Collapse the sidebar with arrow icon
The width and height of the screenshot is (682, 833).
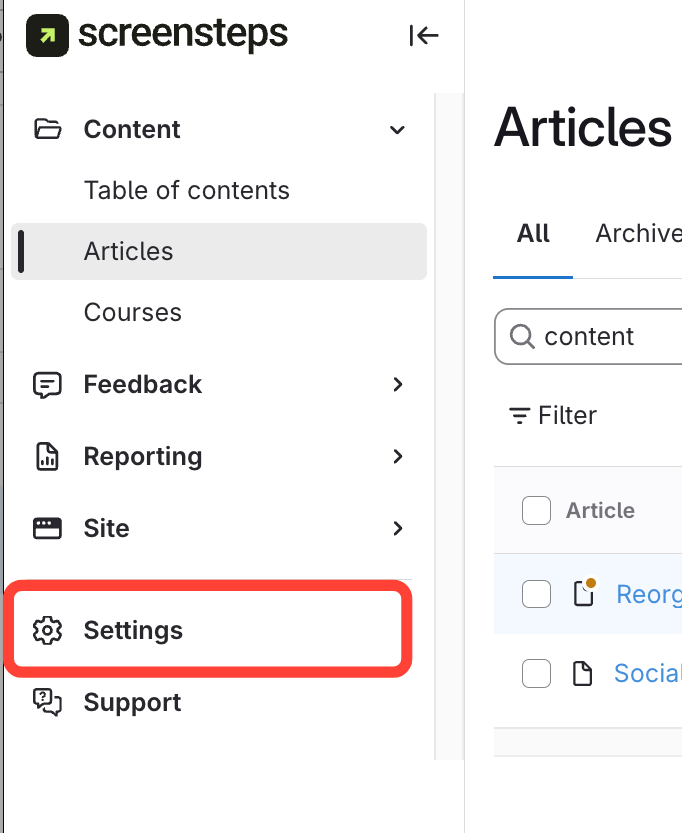click(424, 36)
